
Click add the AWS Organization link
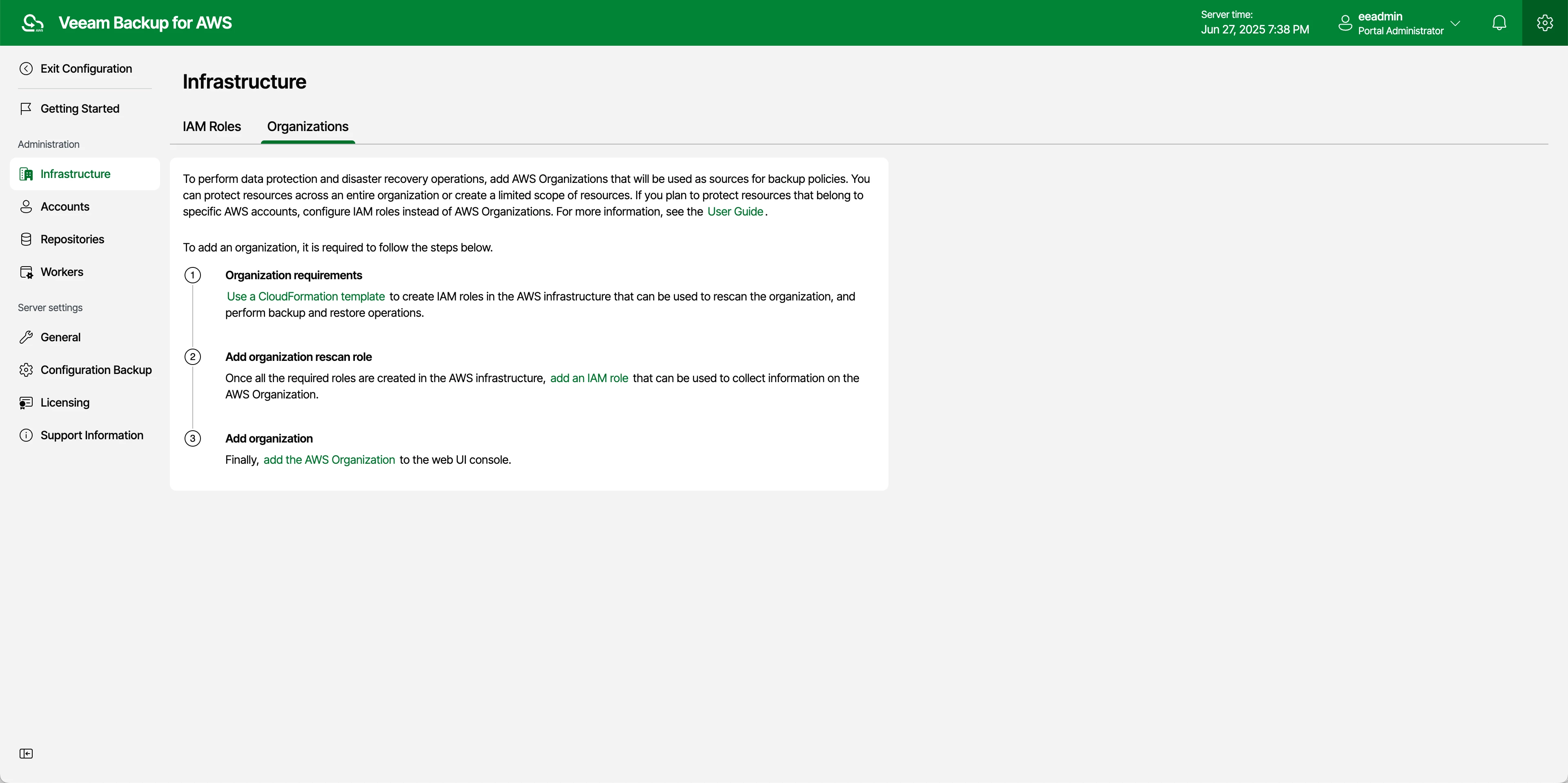pos(329,459)
